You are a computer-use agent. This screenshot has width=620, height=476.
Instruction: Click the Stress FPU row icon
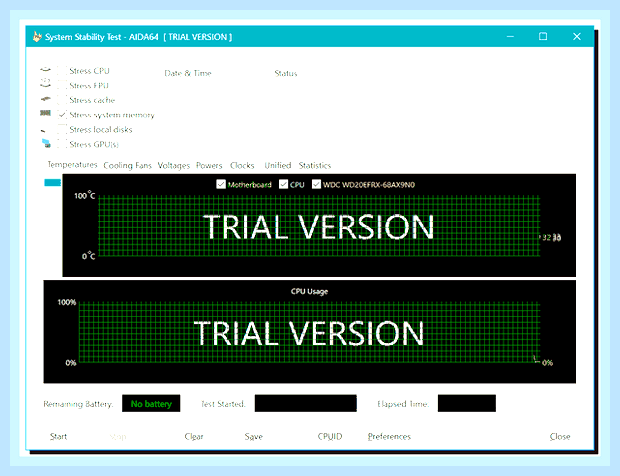[x=45, y=84]
